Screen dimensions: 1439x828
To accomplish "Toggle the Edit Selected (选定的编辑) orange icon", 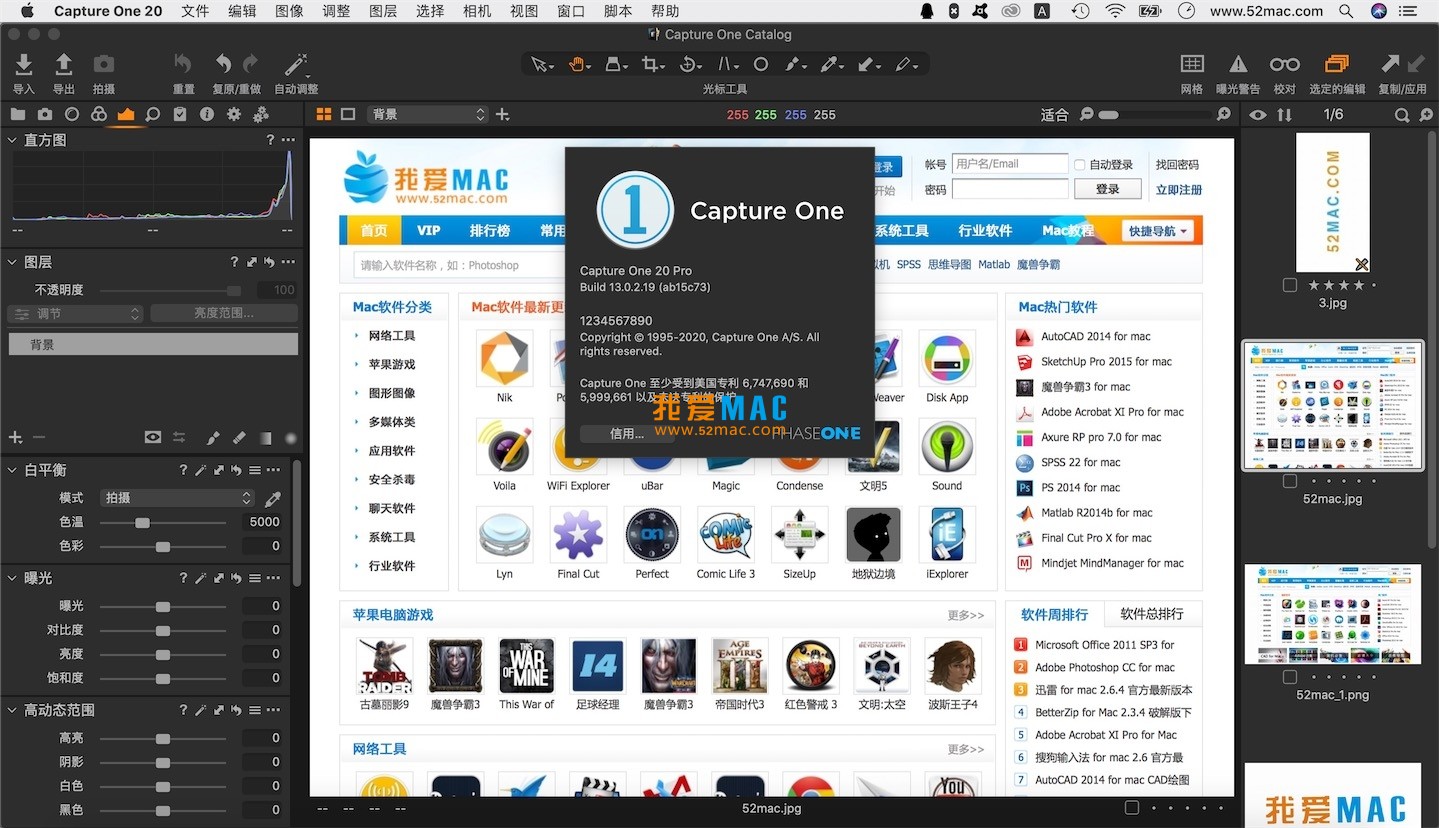I will click(x=1337, y=64).
